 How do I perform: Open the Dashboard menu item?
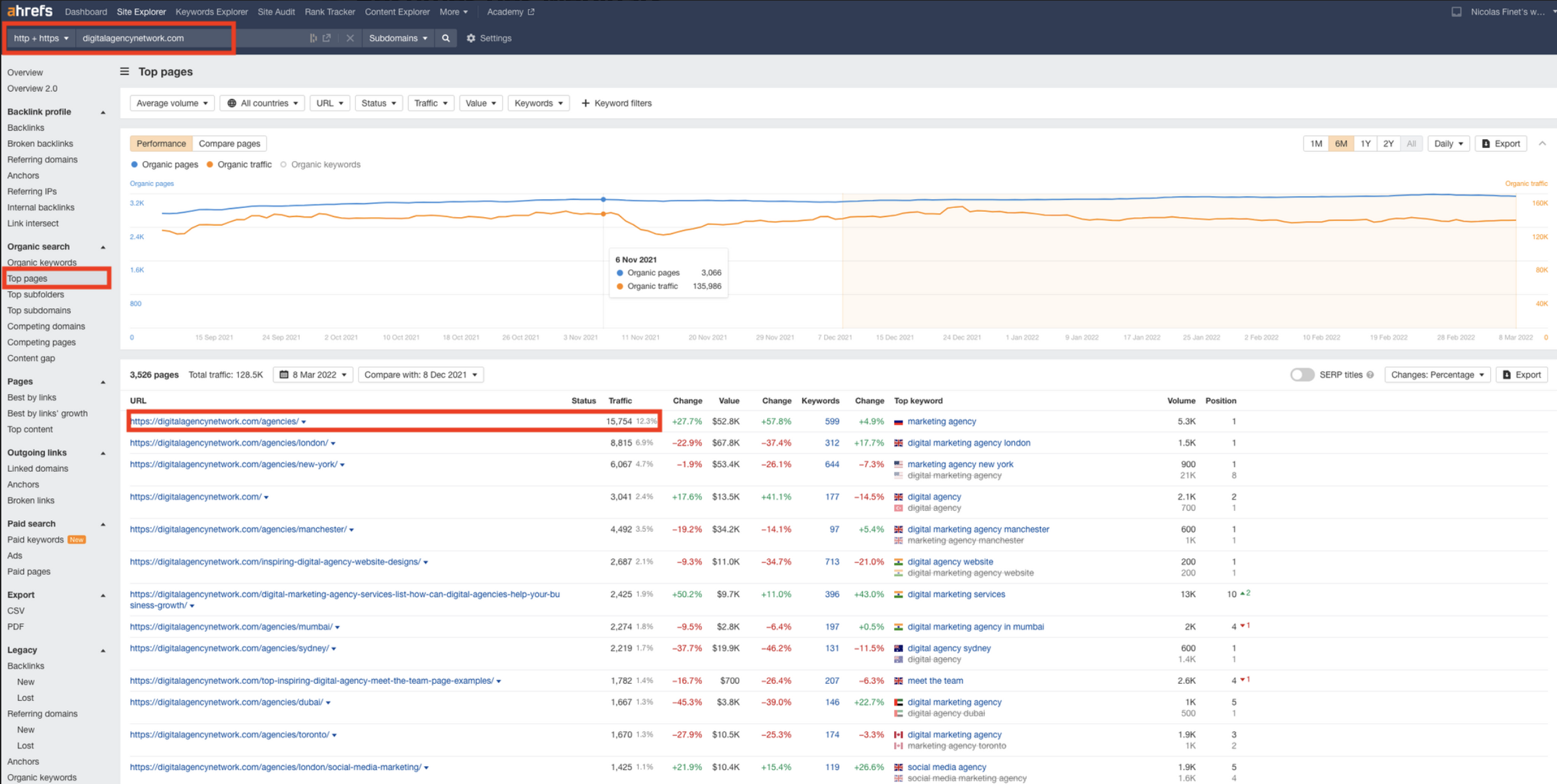tap(86, 12)
